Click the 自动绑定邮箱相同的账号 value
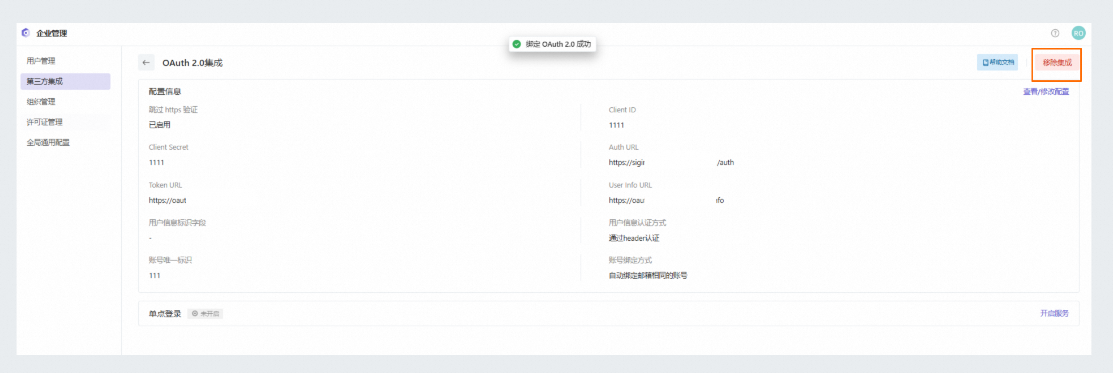This screenshot has height=373, width=1113. [x=649, y=275]
